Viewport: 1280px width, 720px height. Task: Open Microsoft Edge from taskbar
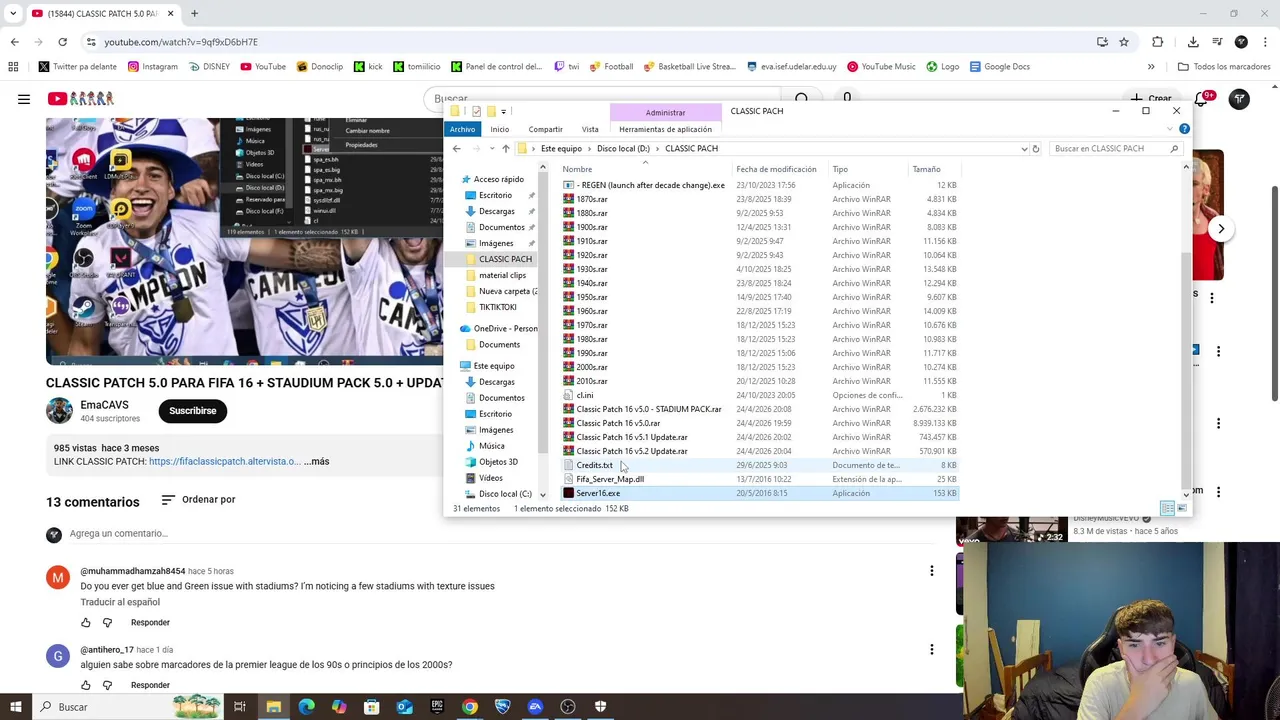coord(306,707)
